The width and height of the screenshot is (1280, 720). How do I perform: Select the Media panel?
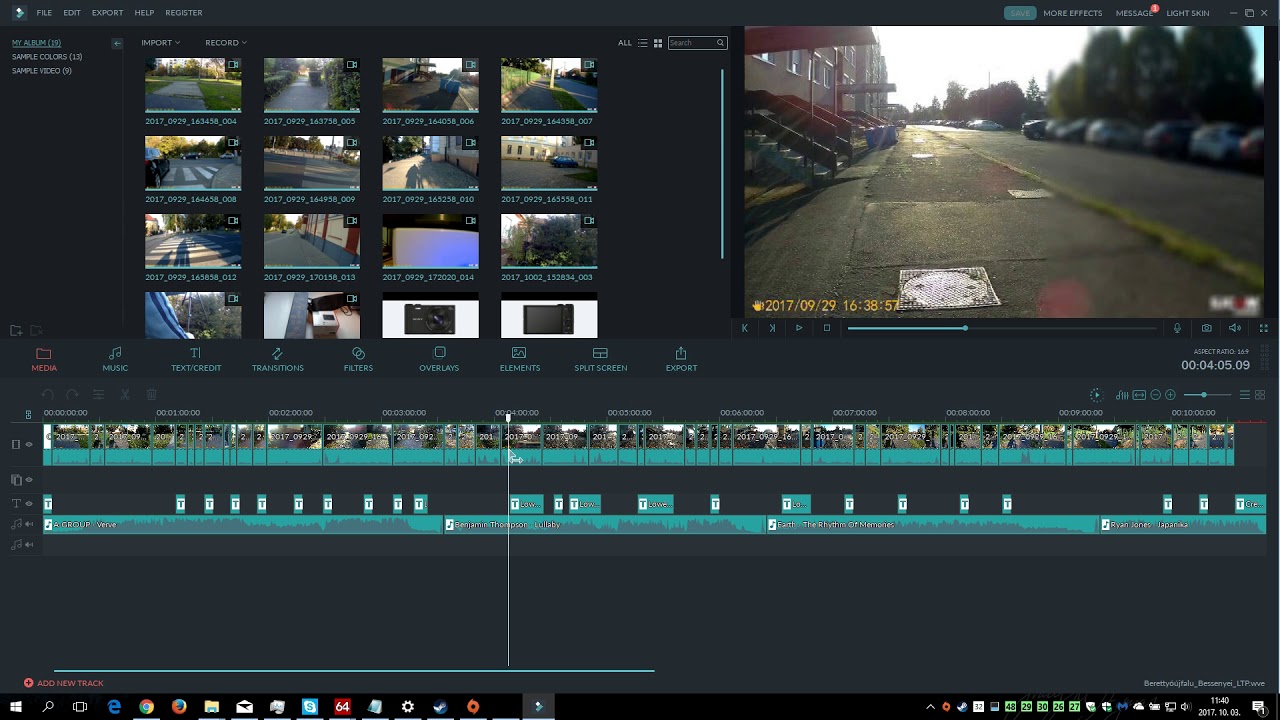tap(44, 360)
